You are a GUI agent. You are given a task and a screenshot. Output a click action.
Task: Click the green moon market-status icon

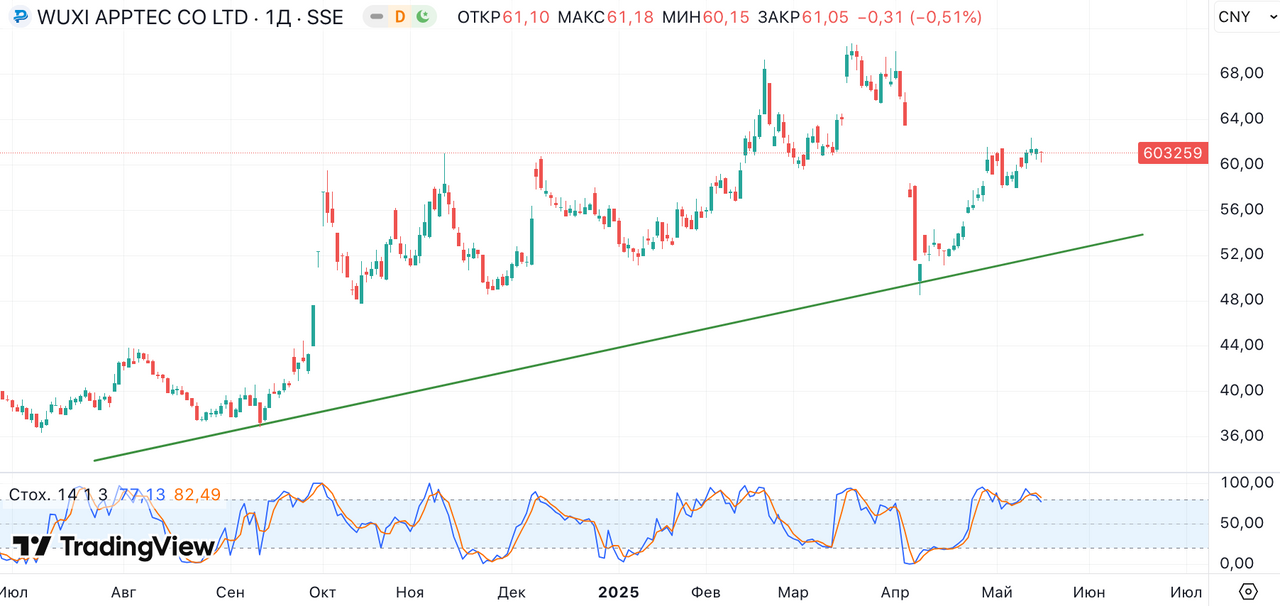pos(423,17)
